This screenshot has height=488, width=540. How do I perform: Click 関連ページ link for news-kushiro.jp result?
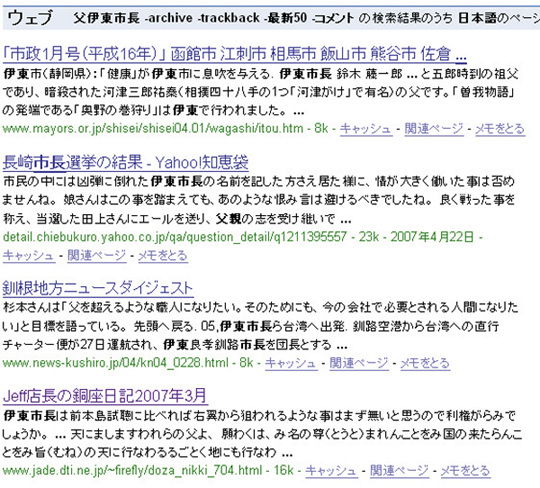coord(359,363)
